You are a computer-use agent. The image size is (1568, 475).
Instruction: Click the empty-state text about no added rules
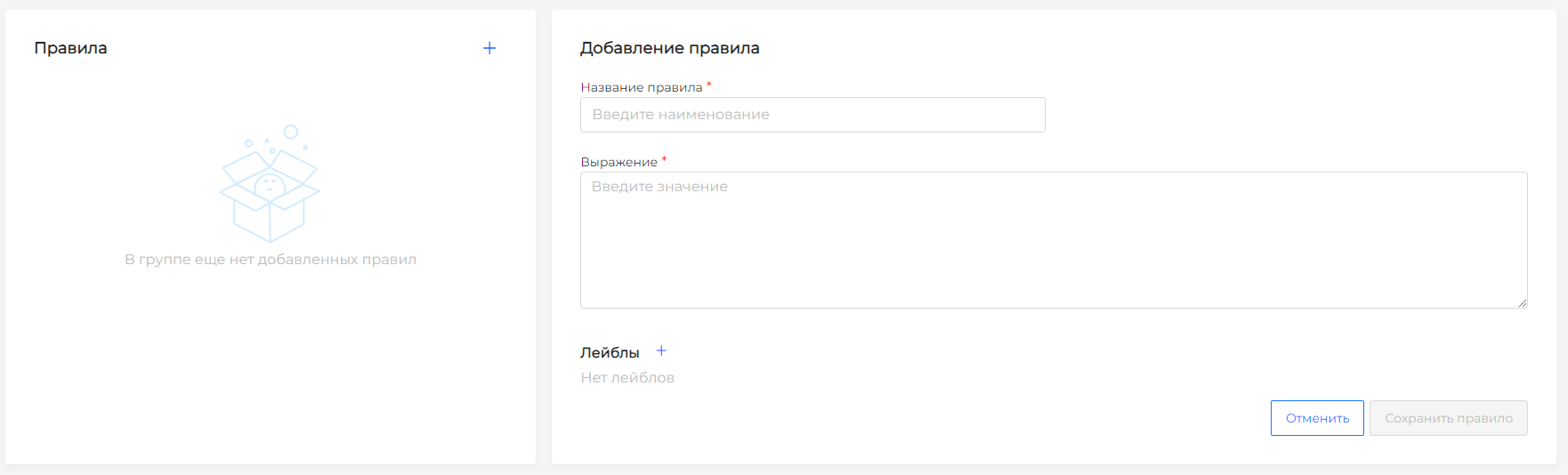pyautogui.click(x=271, y=260)
